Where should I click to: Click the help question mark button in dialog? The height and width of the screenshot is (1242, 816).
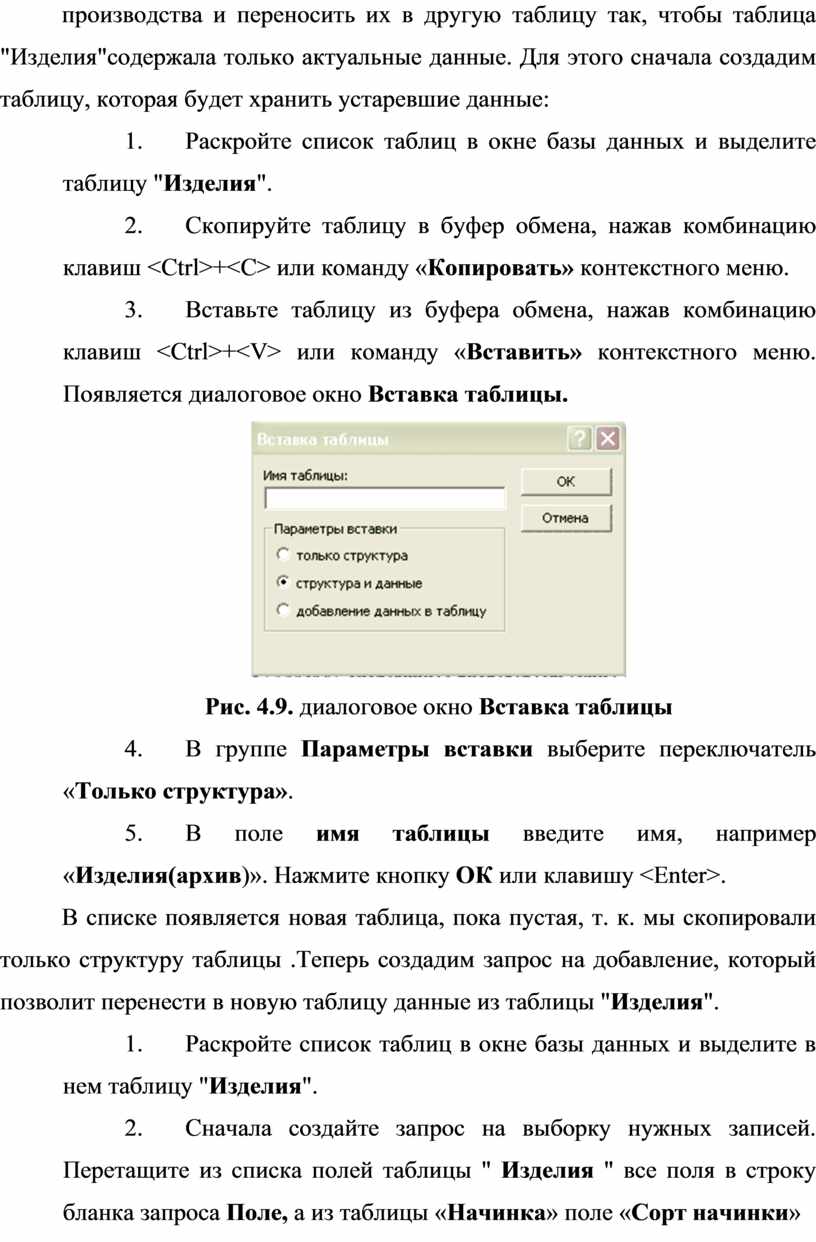point(580,439)
